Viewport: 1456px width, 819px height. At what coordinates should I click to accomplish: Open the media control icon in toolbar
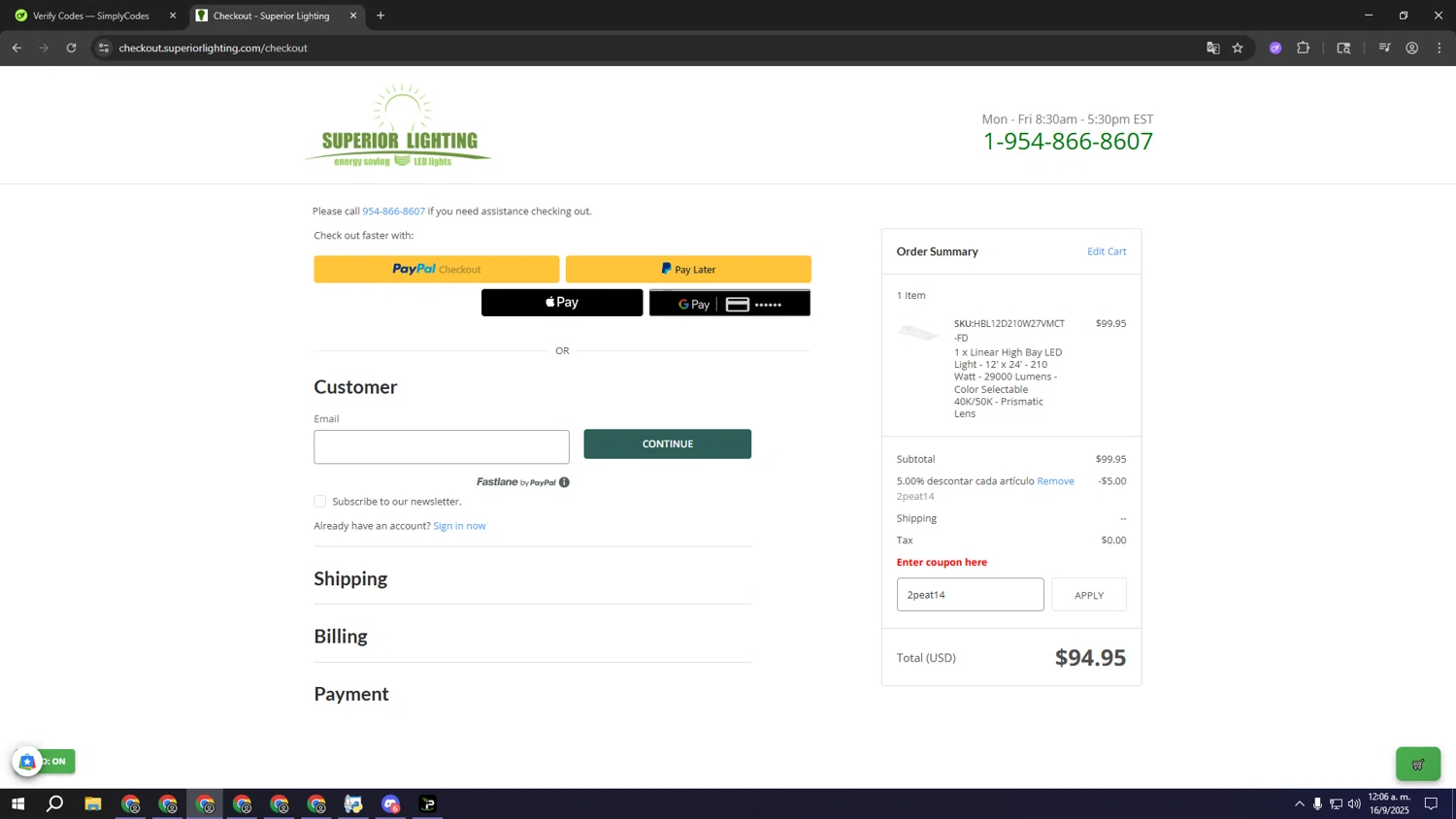(x=1385, y=48)
